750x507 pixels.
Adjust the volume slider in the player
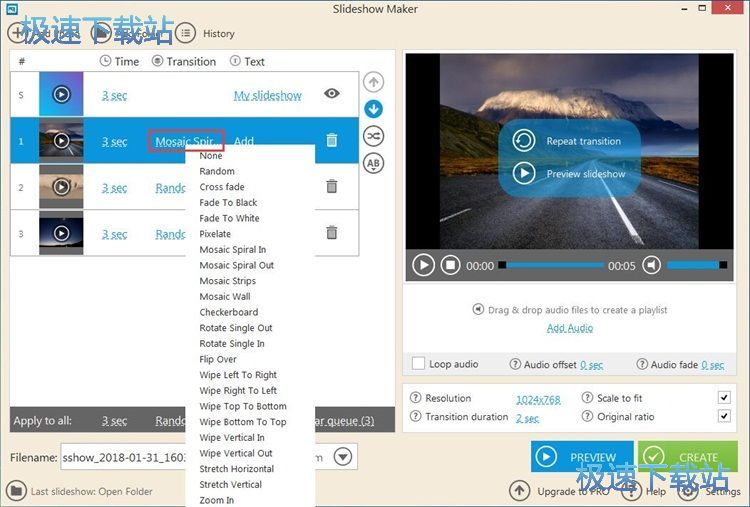695,266
